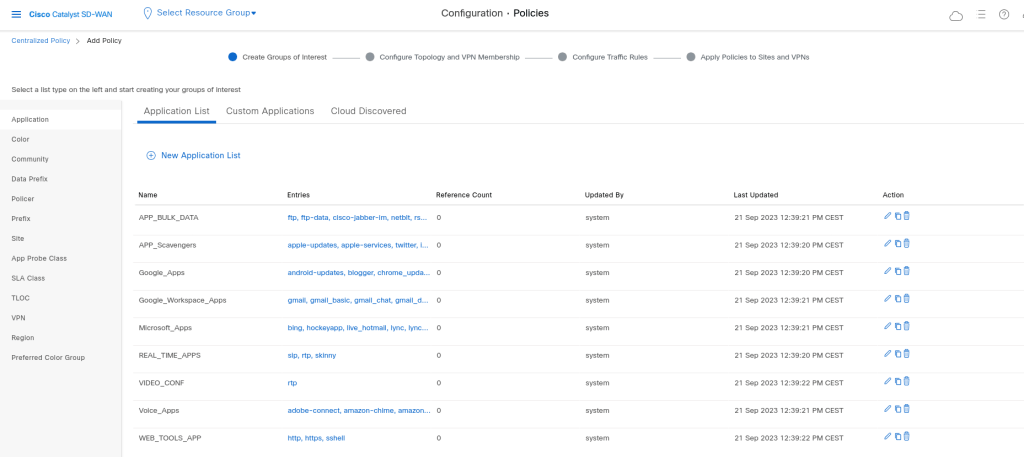Viewport: 1024px width, 457px height.
Task: Copy the REAL_TIME_APPS application list
Action: (x=897, y=353)
